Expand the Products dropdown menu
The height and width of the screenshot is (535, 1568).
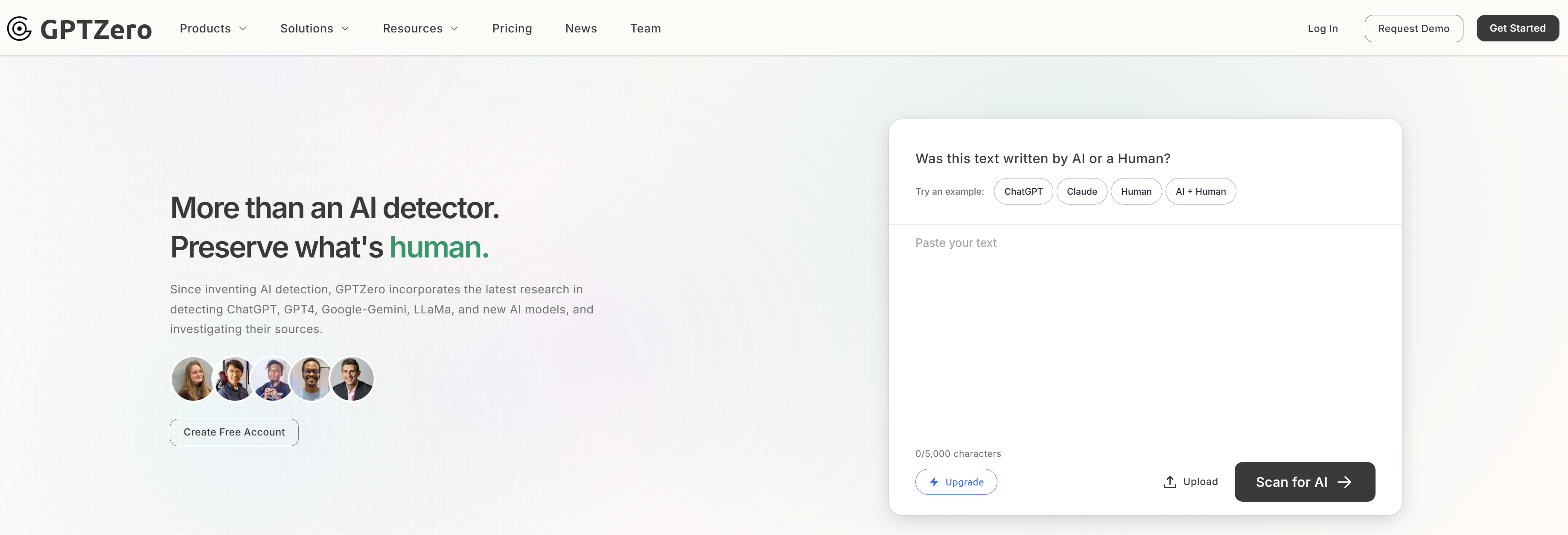(213, 29)
